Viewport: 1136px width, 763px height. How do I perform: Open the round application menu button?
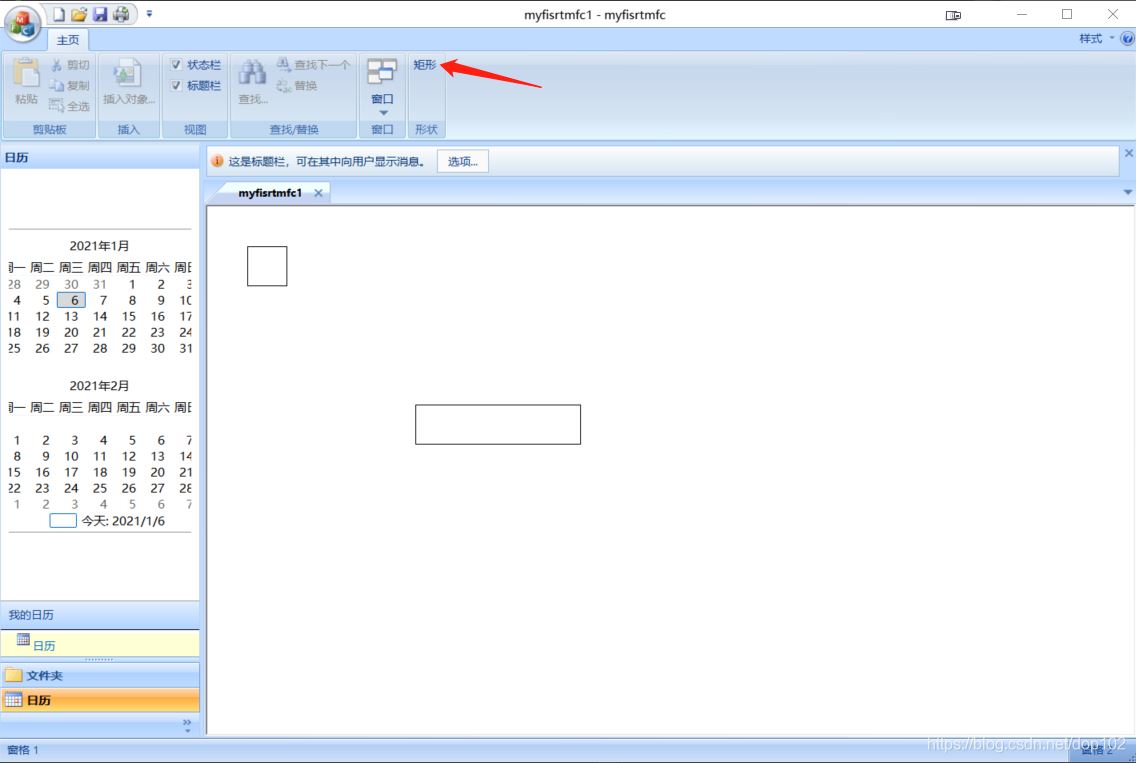click(x=22, y=22)
